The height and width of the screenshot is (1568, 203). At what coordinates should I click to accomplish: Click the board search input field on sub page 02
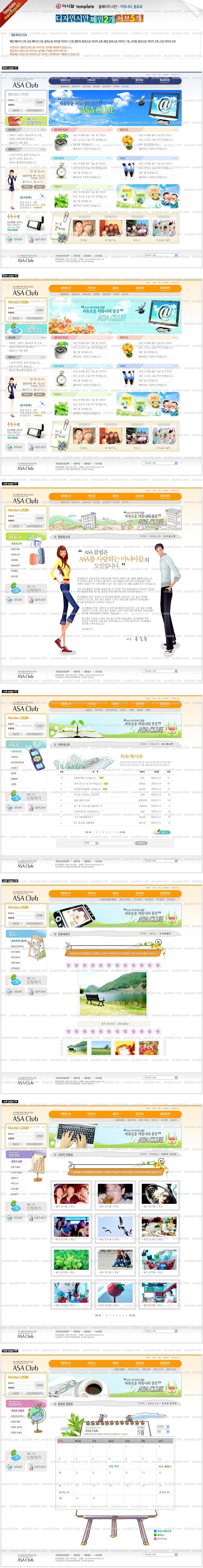pyautogui.click(x=116, y=843)
